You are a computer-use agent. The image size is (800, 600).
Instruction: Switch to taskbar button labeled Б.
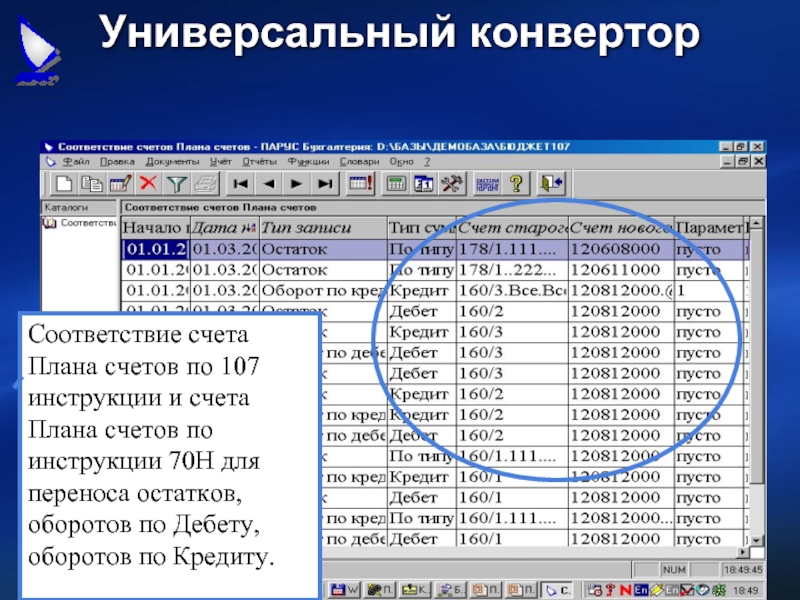[x=451, y=590]
